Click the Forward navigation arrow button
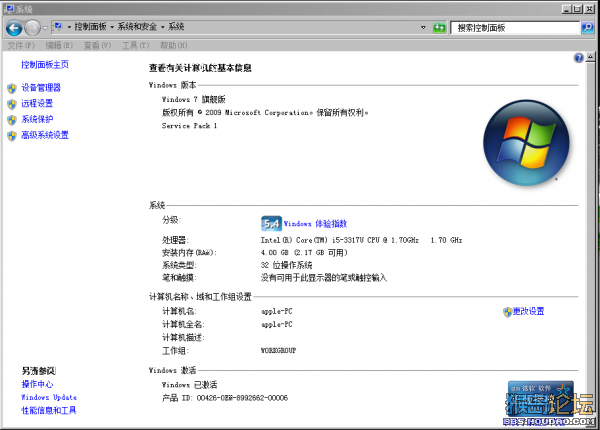The height and width of the screenshot is (430, 600). coord(32,28)
